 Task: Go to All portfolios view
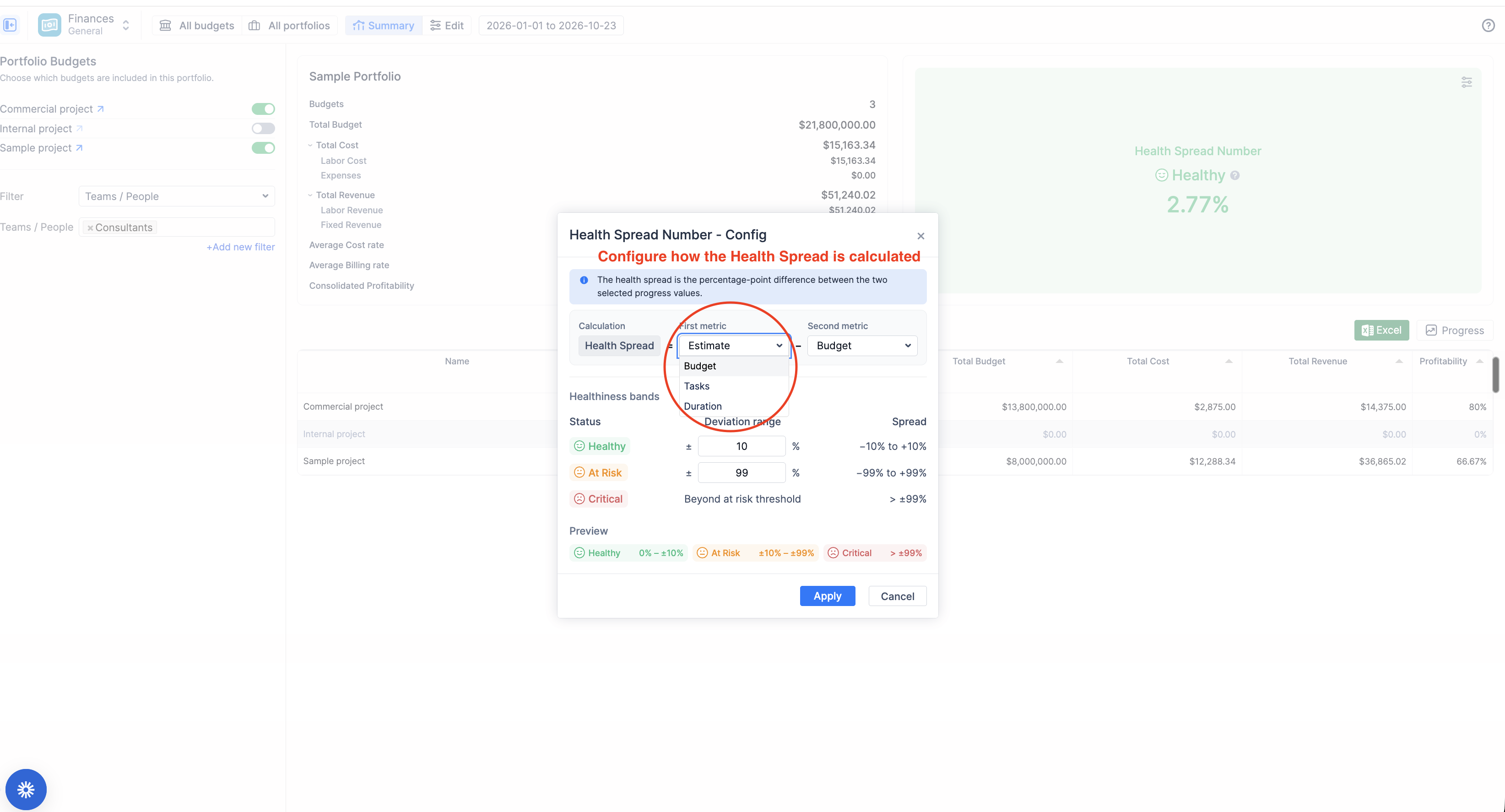point(289,25)
